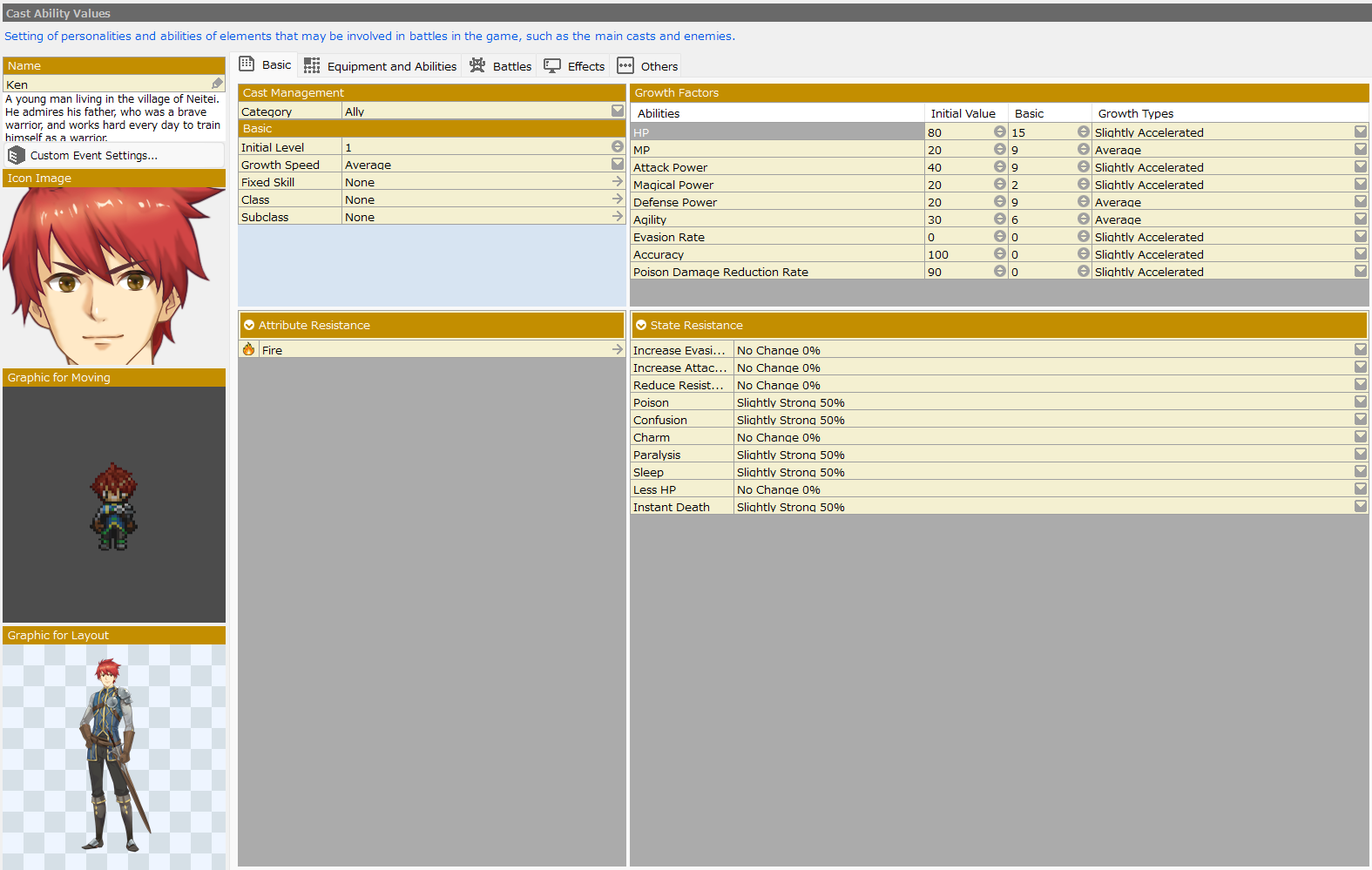Click the stepper icon for HP Initial Value
This screenshot has width=1372, height=870.
tap(999, 132)
